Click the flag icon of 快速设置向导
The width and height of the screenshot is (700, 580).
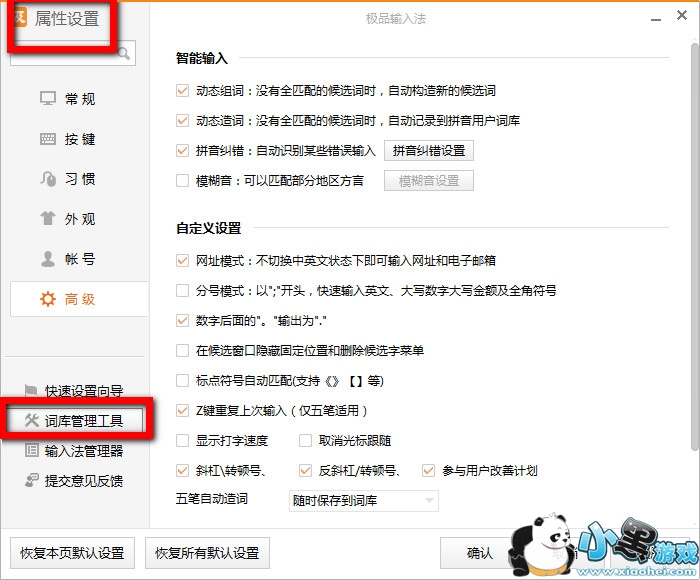click(x=31, y=391)
